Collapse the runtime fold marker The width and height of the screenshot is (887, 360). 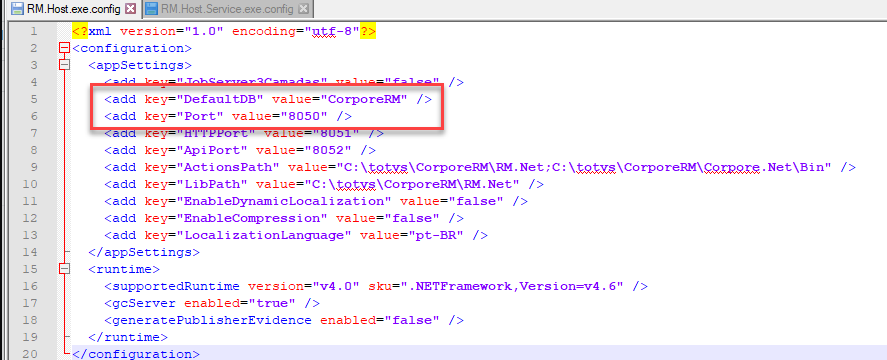coord(64,269)
